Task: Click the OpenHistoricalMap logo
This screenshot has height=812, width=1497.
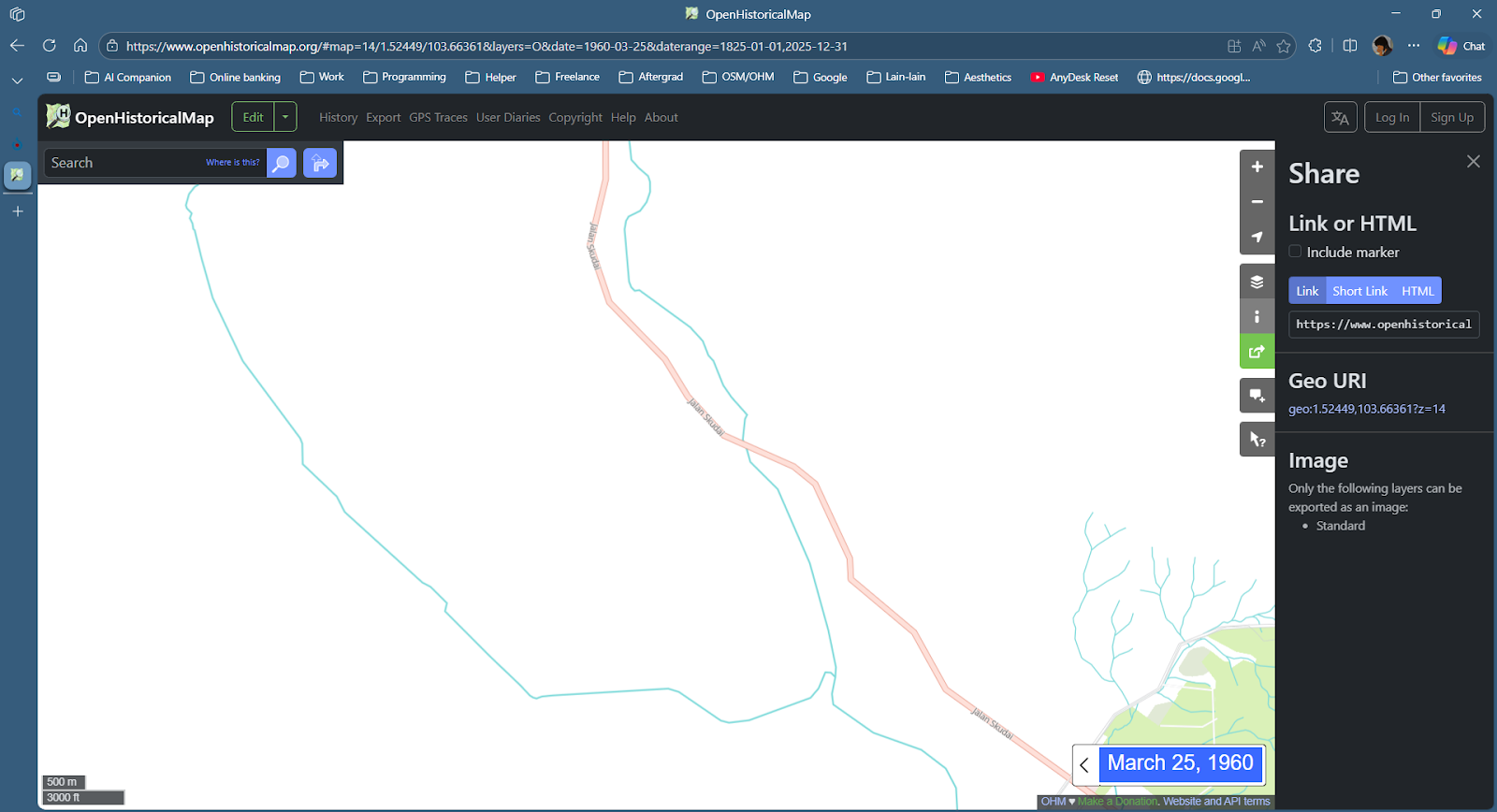Action: [130, 117]
